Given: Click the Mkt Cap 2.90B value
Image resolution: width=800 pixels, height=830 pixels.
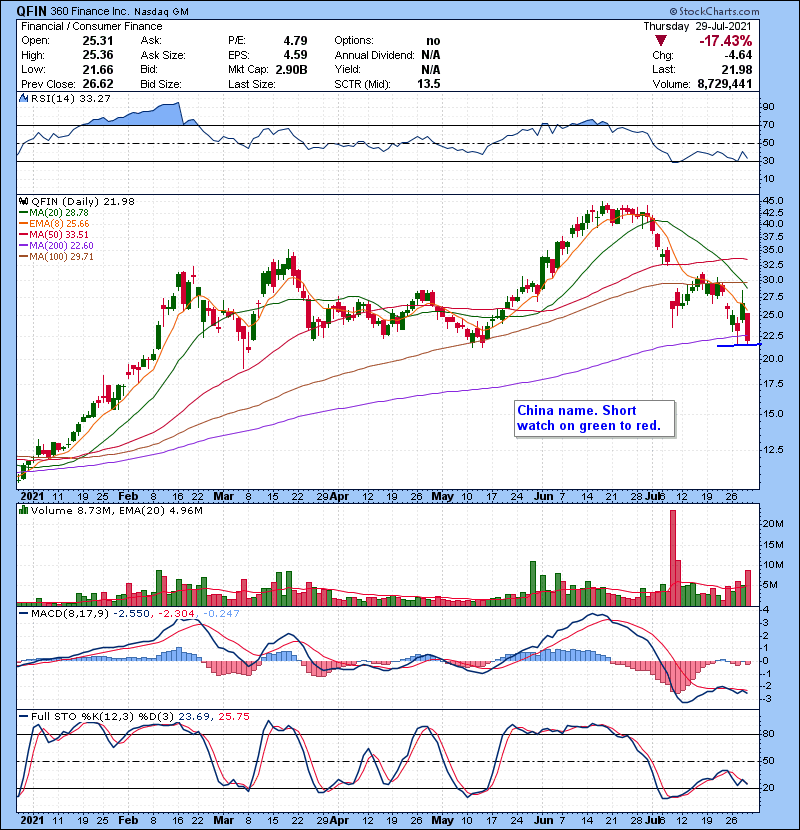Looking at the screenshot, I should click(x=291, y=69).
